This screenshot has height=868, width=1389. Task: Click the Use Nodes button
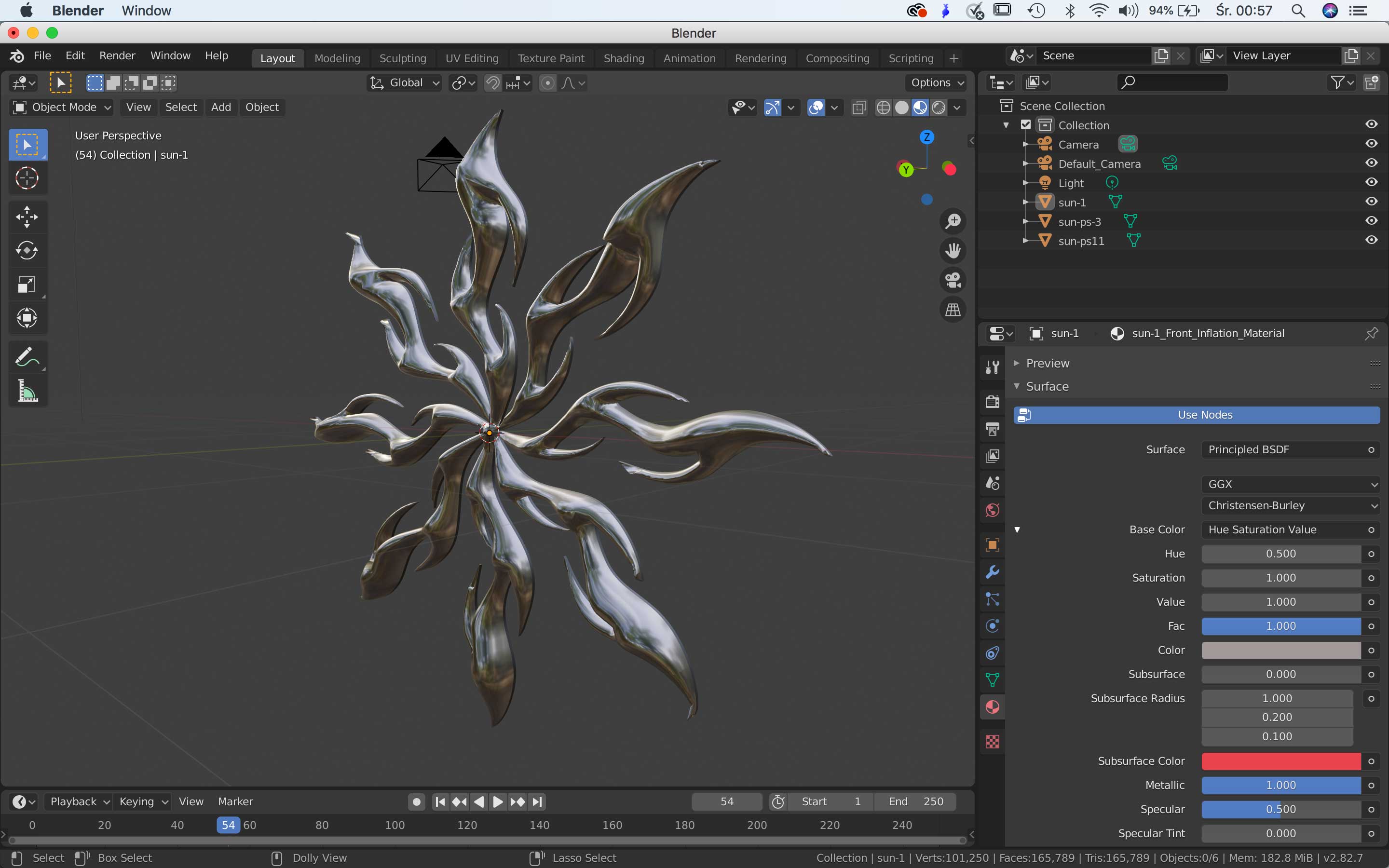click(x=1197, y=415)
